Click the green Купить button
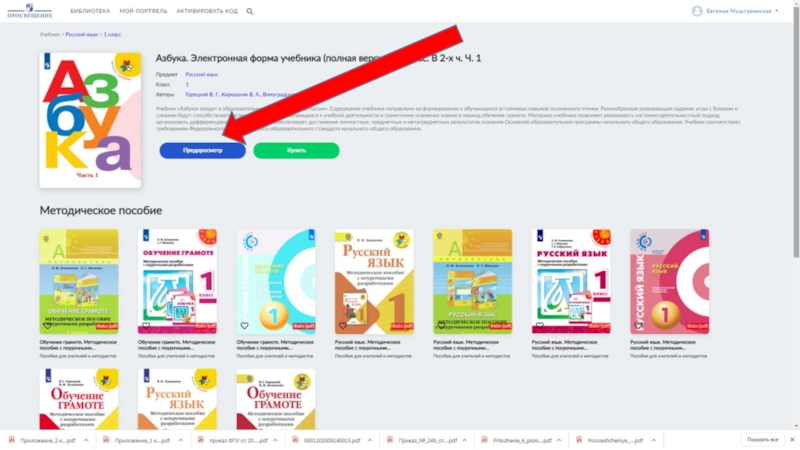Image resolution: width=800 pixels, height=450 pixels. click(x=296, y=151)
